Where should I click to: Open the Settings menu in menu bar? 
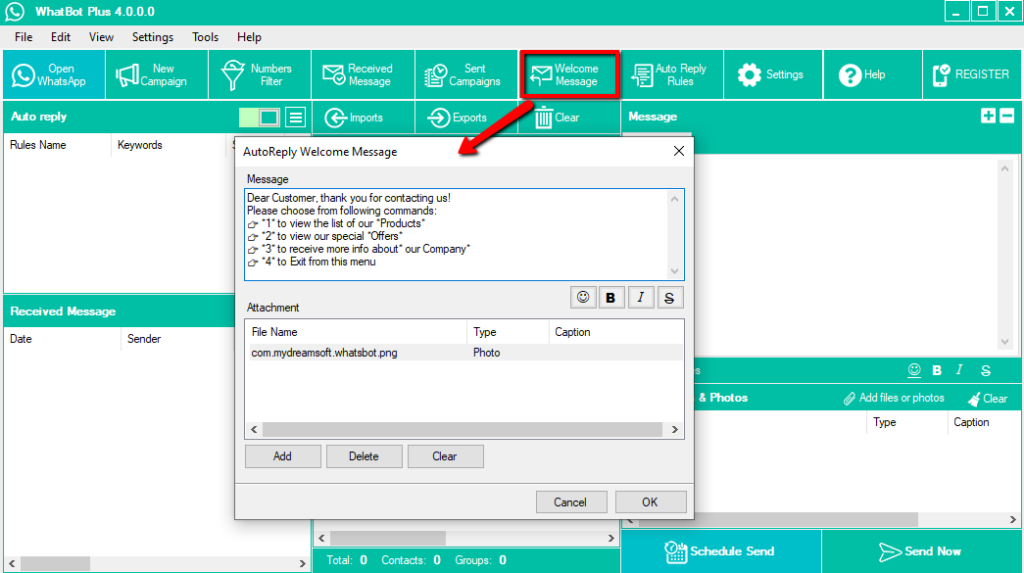(x=152, y=37)
